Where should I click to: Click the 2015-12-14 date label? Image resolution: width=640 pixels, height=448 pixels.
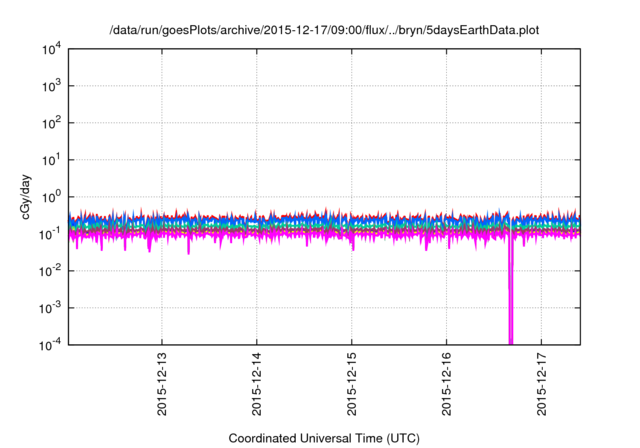pyautogui.click(x=257, y=384)
